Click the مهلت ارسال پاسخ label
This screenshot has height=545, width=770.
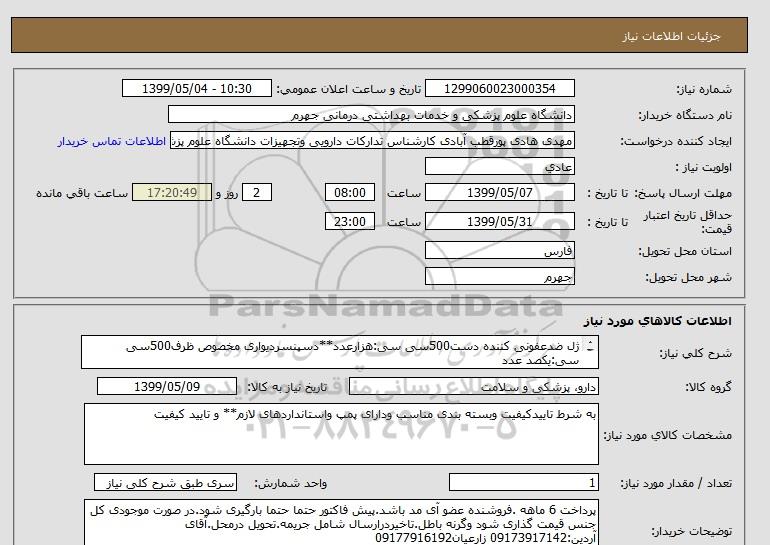tap(684, 193)
